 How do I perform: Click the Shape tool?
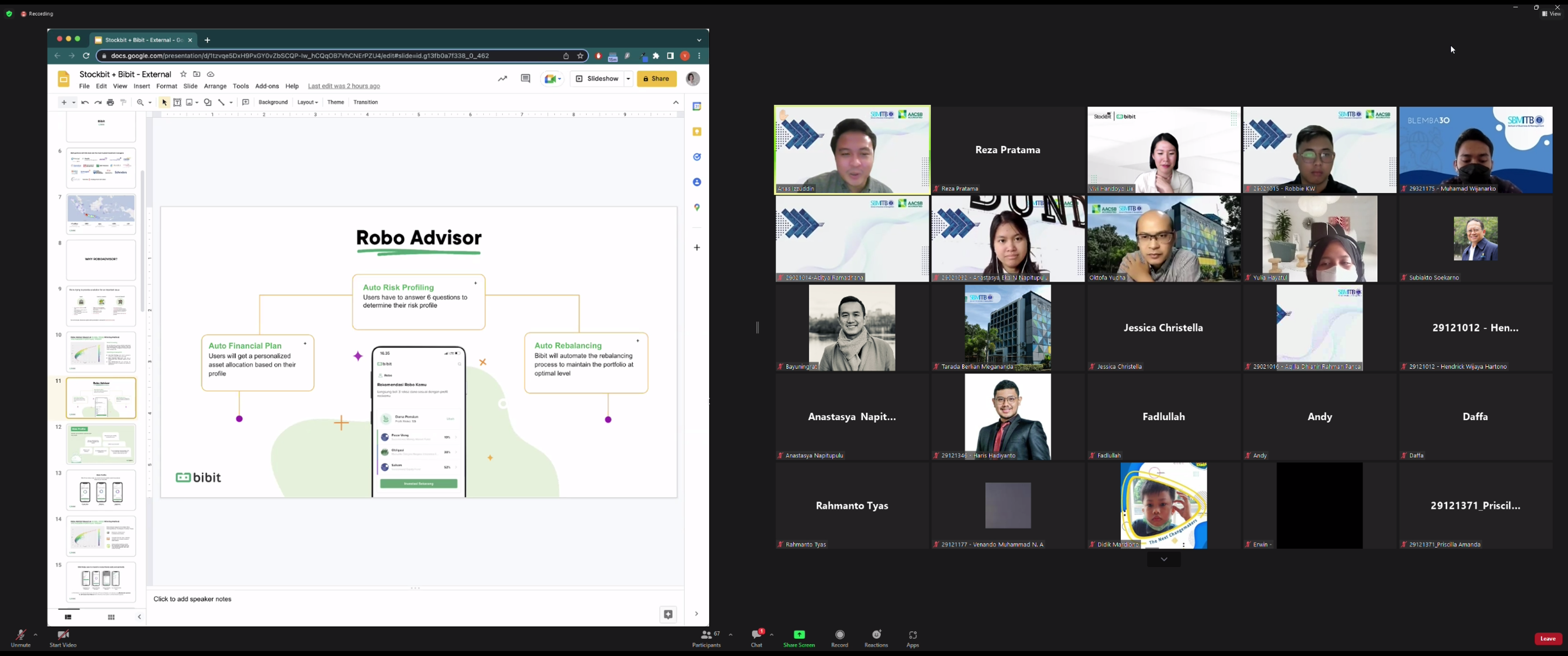click(x=208, y=102)
